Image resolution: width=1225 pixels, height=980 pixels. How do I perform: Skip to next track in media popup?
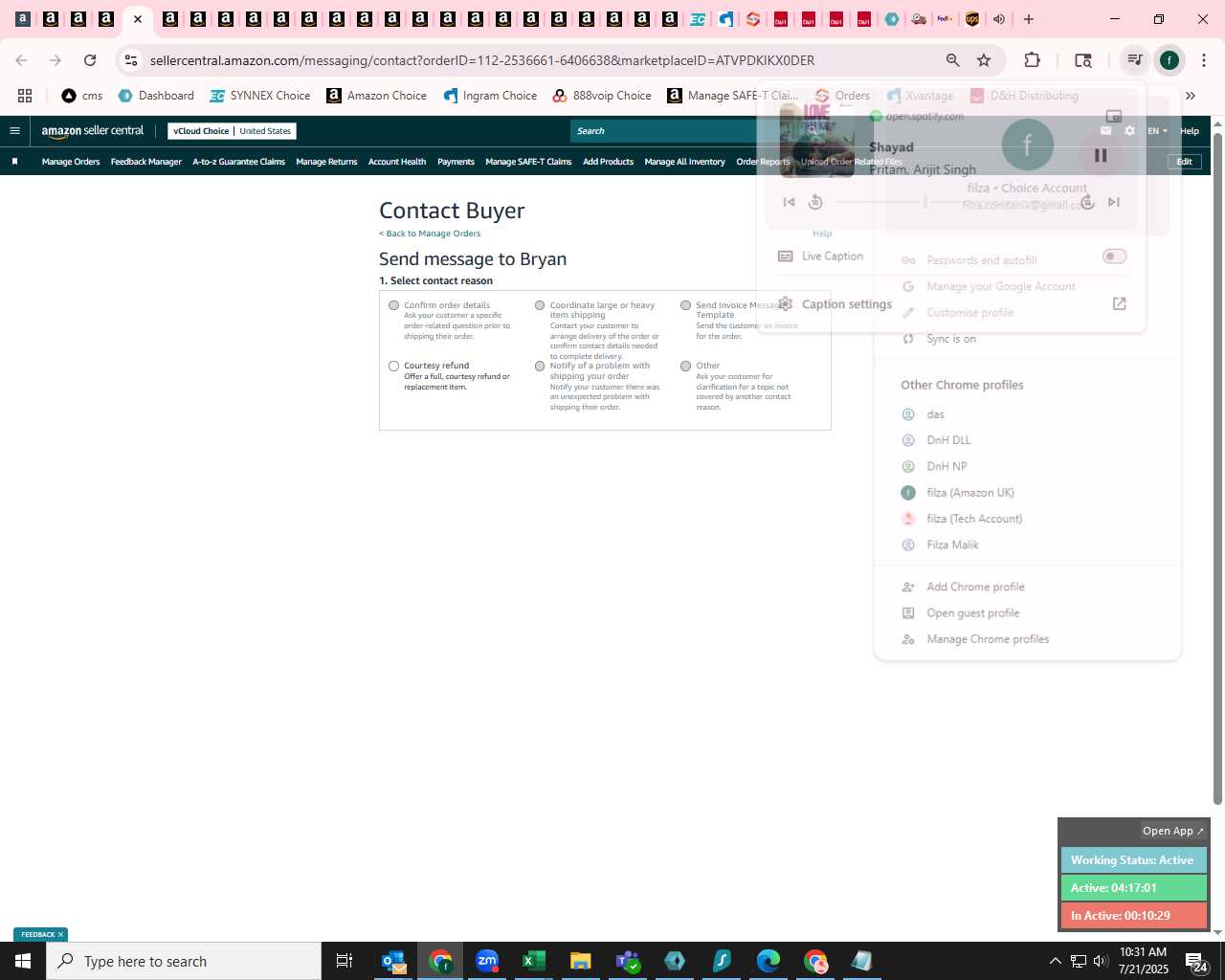1114,202
